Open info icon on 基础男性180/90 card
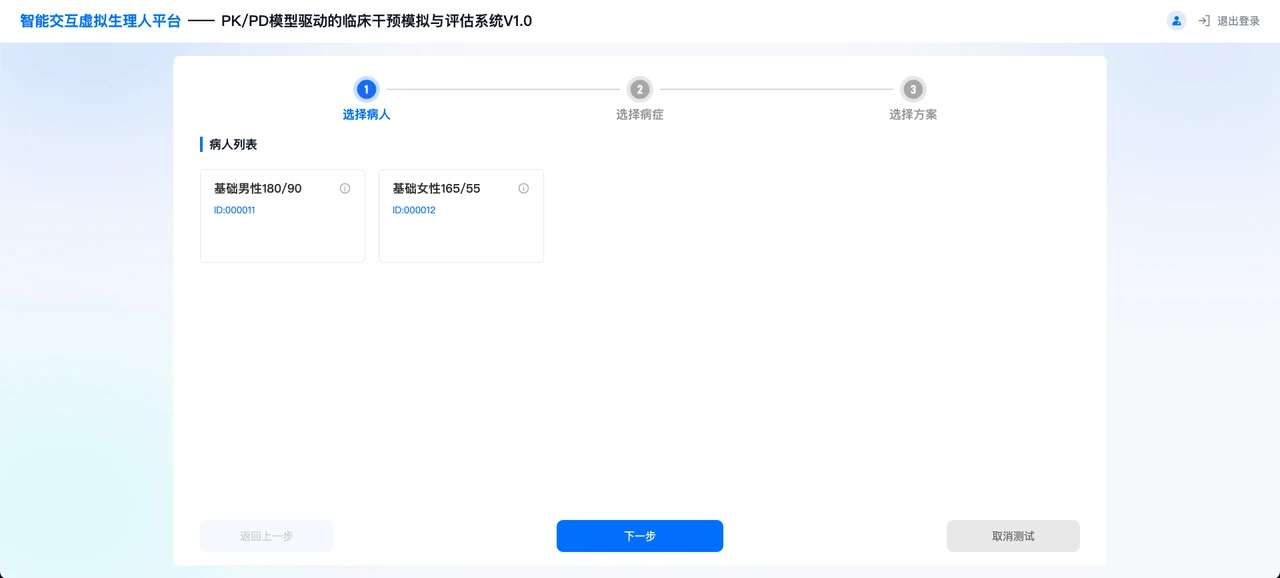This screenshot has width=1280, height=578. coord(345,188)
